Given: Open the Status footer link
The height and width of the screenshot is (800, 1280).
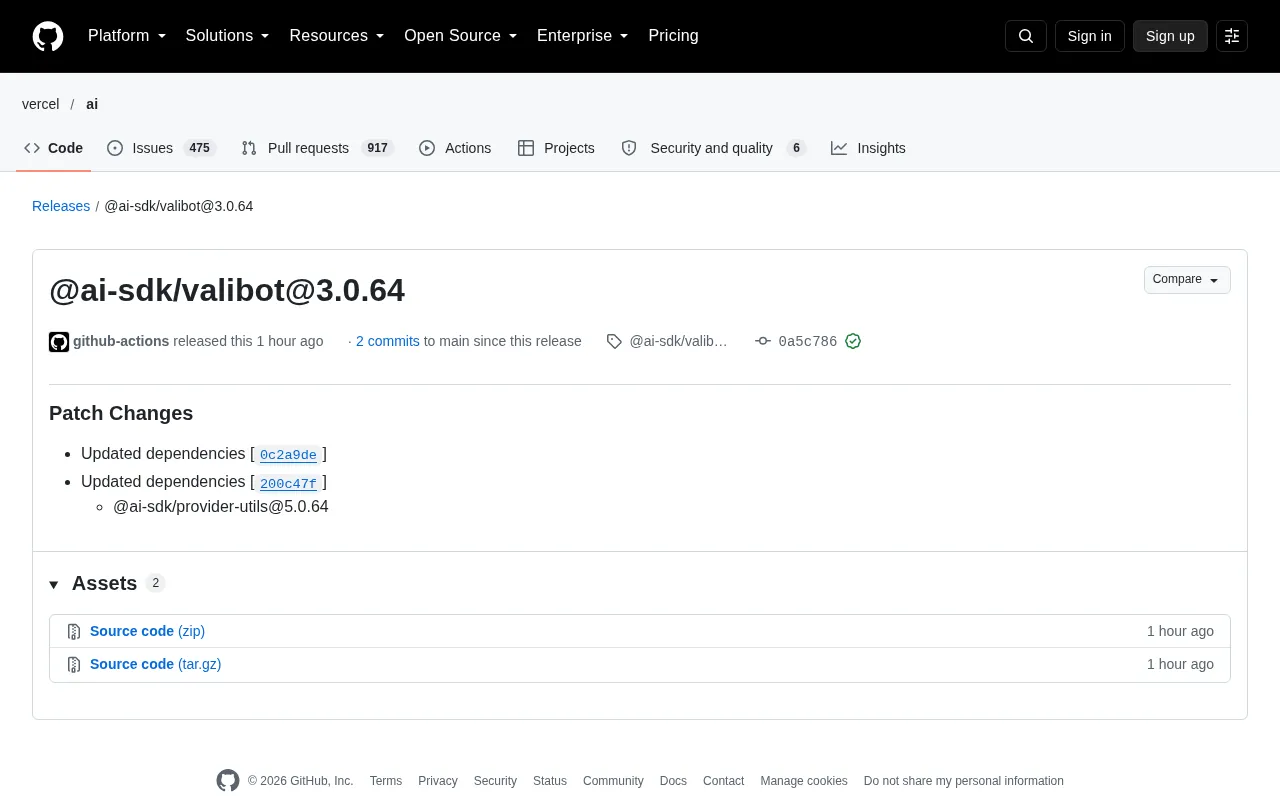Looking at the screenshot, I should (x=550, y=781).
